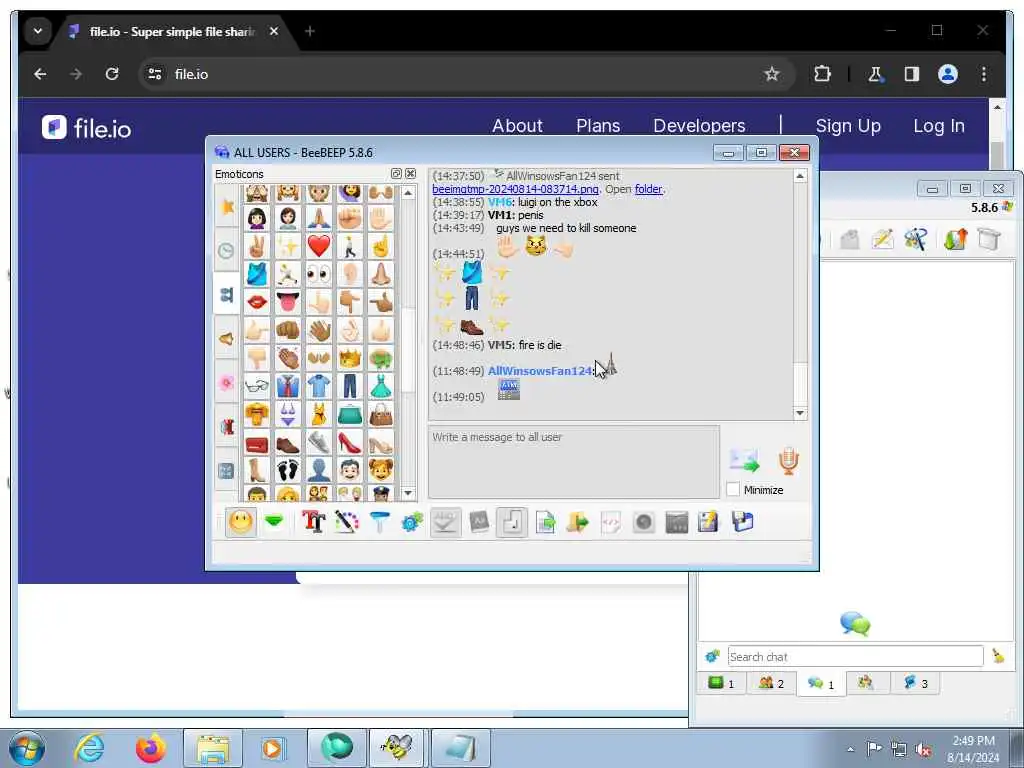Insert the tongue-out mouth emoticon
This screenshot has height=768, width=1024.
[x=287, y=302]
